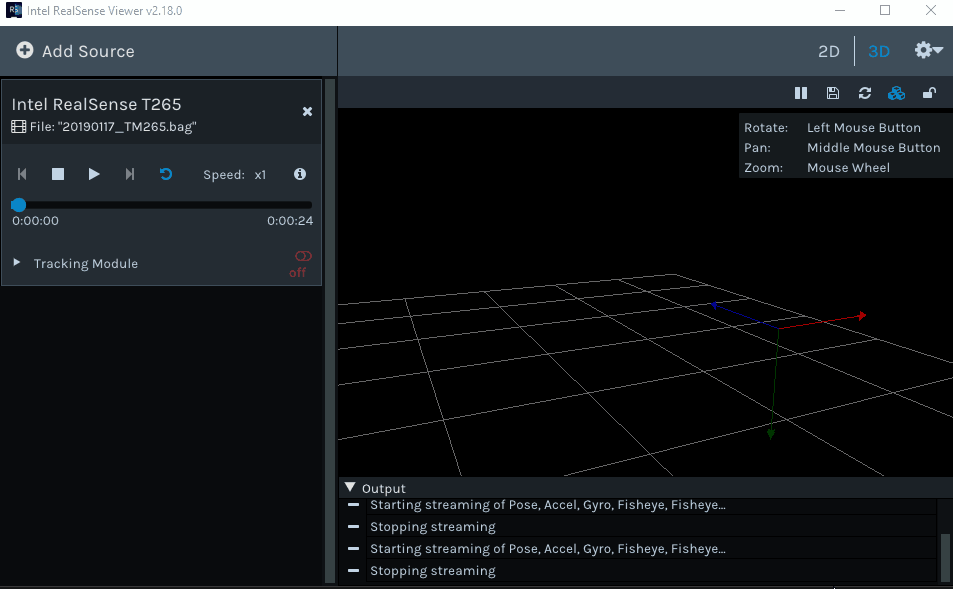Click the save (floppy disk) icon
Screen dimensions: 953x589
[833, 93]
